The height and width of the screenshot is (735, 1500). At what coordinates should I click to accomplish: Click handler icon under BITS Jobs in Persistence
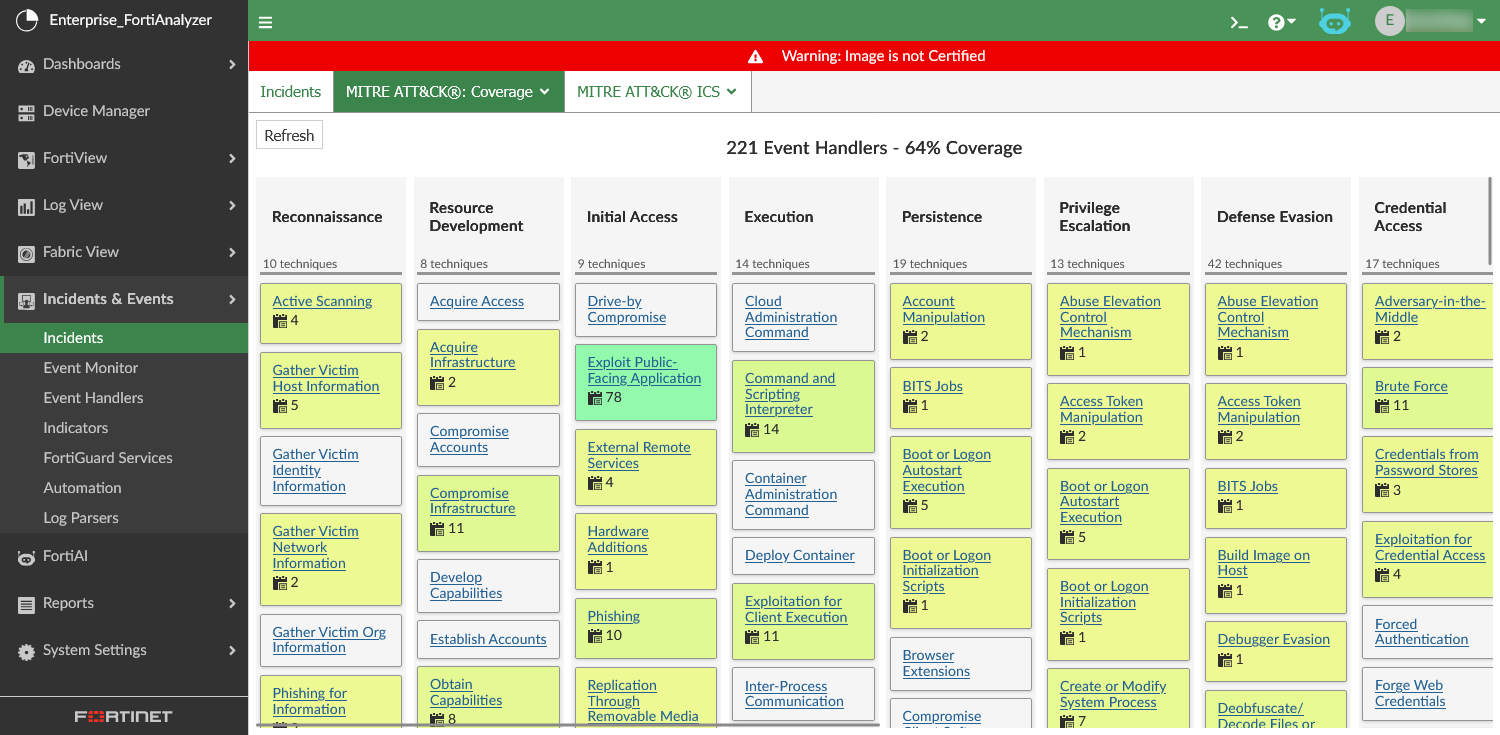click(x=910, y=406)
